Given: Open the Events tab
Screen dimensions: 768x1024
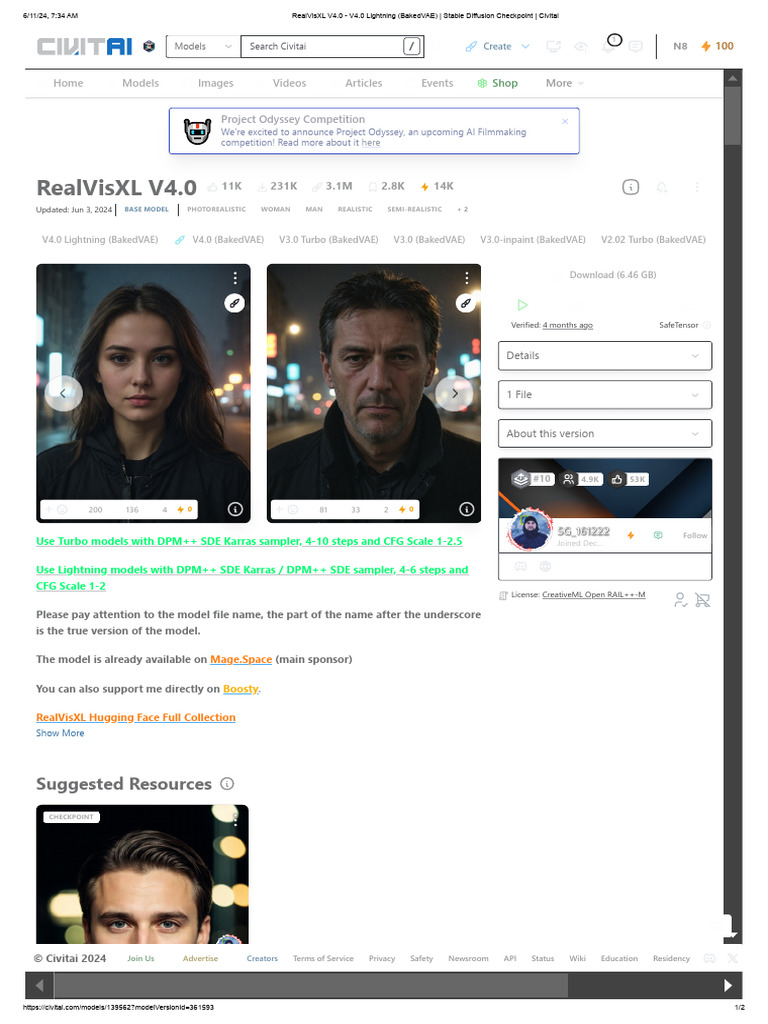Looking at the screenshot, I should pos(437,84).
